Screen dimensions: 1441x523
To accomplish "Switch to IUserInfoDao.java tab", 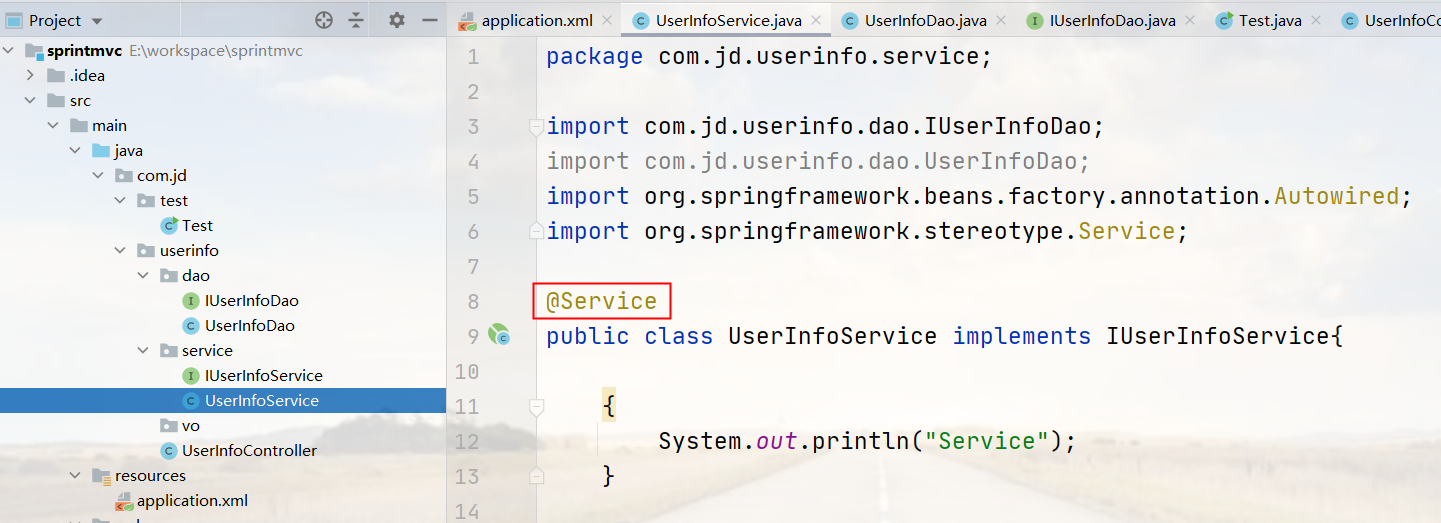I will [x=1112, y=20].
